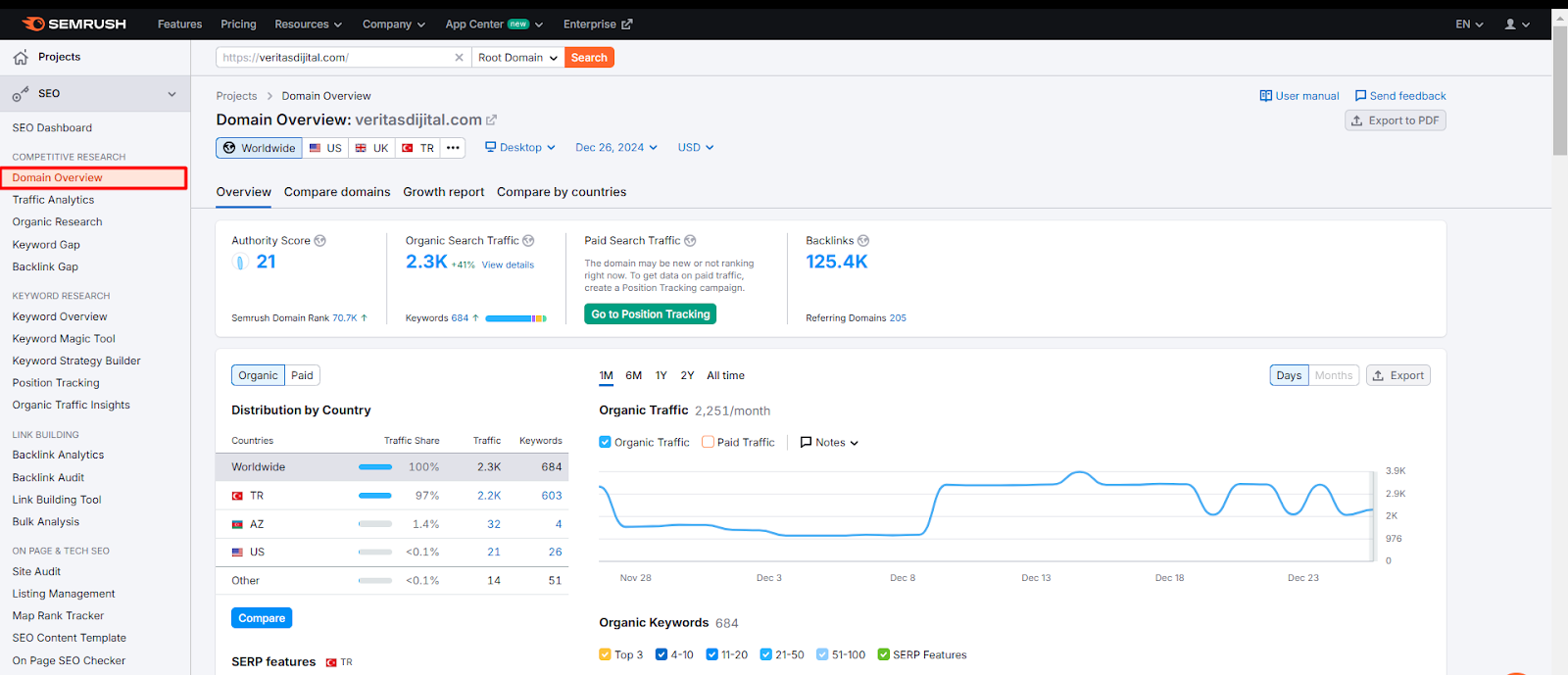
Task: Toggle the 11-20 keywords checkbox
Action: pyautogui.click(x=712, y=654)
